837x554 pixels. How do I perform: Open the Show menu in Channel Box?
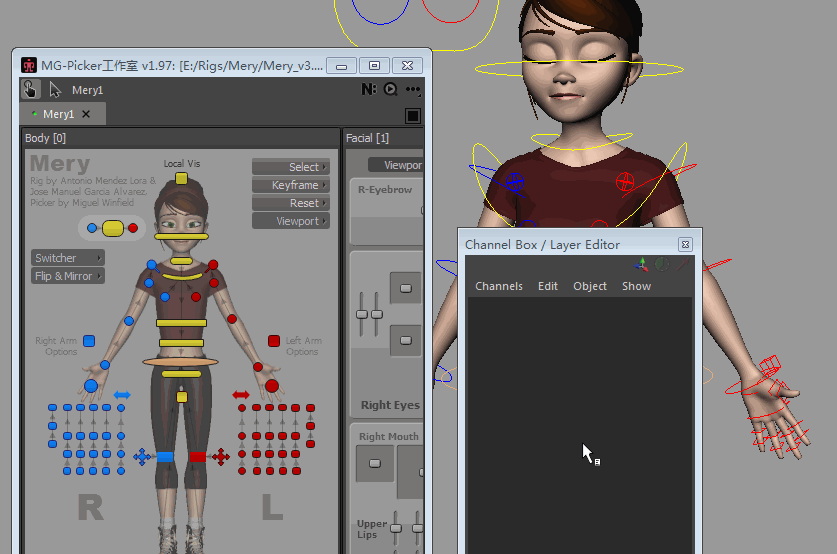(x=636, y=286)
